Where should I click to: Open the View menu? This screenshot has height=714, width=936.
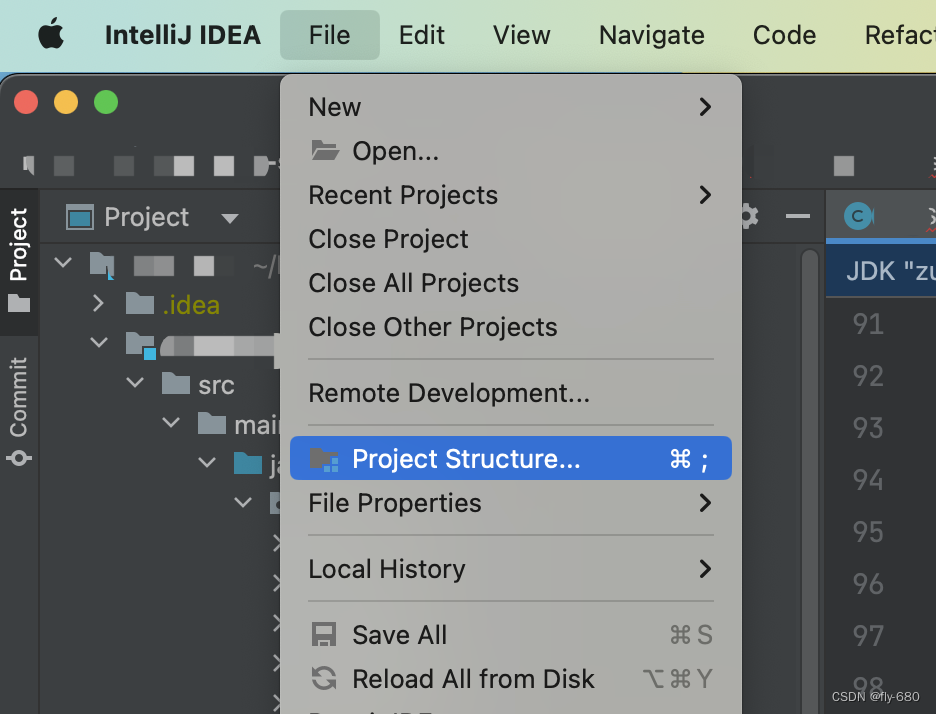[x=521, y=35]
